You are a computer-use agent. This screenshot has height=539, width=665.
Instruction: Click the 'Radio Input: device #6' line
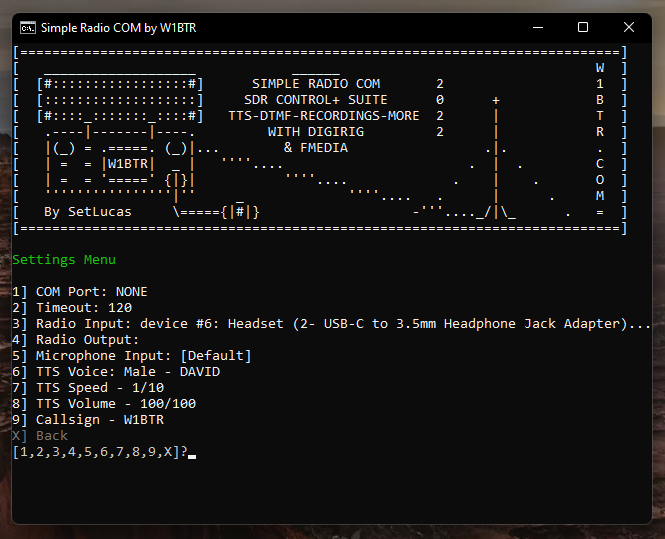point(331,324)
